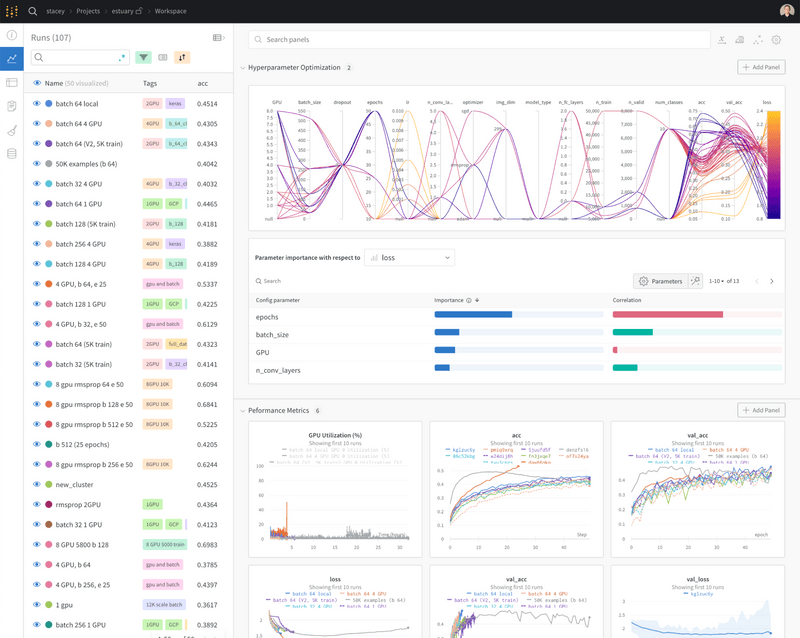
Task: Collapse the Hyperparameter Optimization section
Action: [243, 68]
